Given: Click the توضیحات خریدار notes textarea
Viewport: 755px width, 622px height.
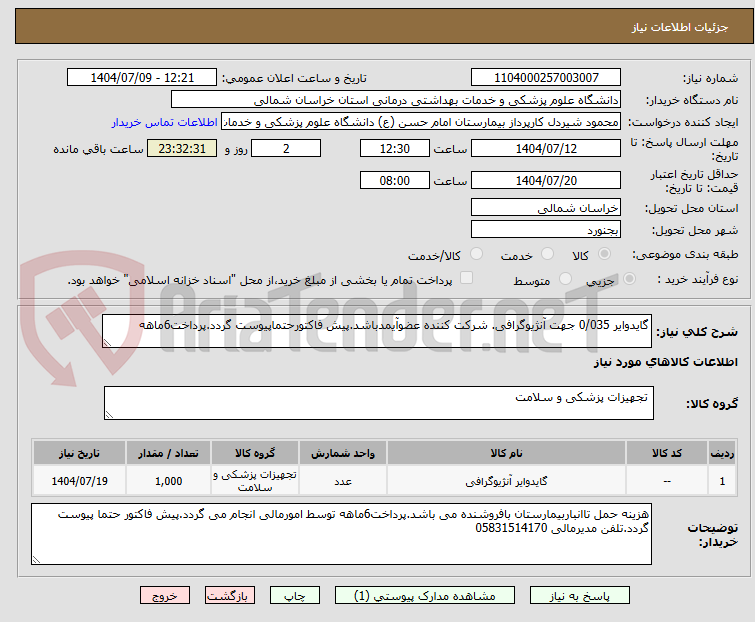Looking at the screenshot, I should click(341, 534).
